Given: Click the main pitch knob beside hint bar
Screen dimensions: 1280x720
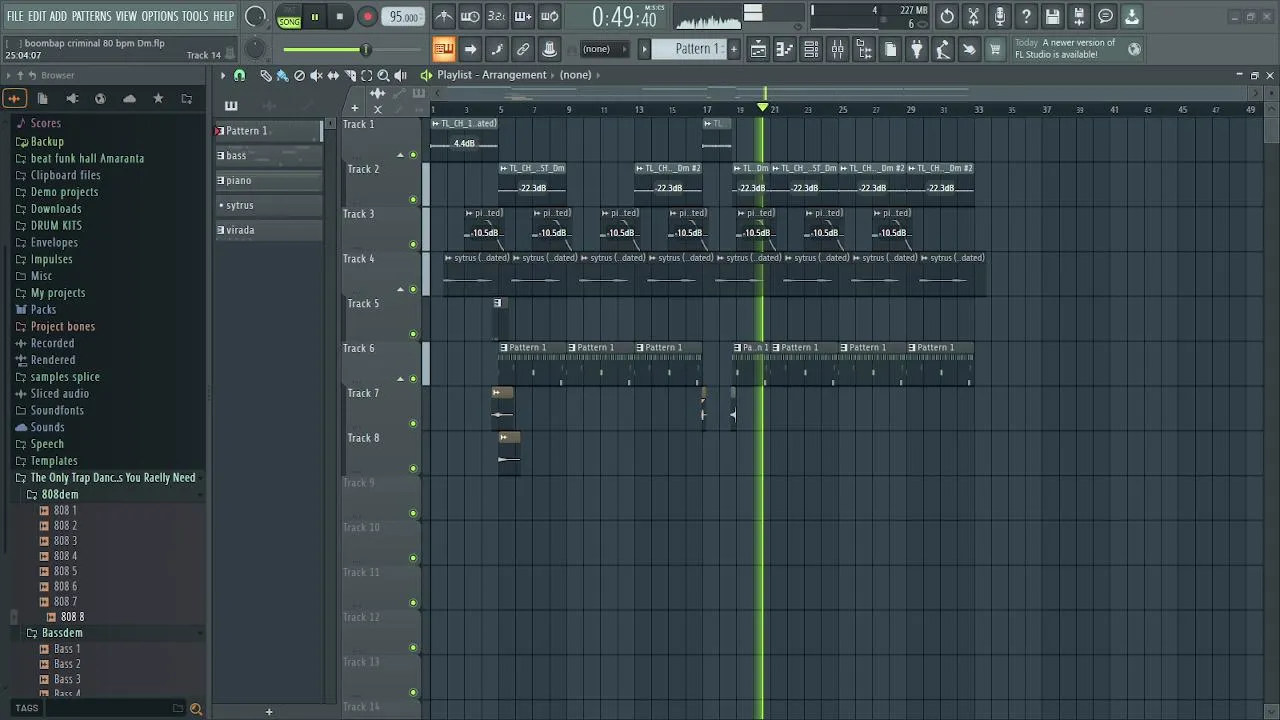Looking at the screenshot, I should tap(256, 49).
